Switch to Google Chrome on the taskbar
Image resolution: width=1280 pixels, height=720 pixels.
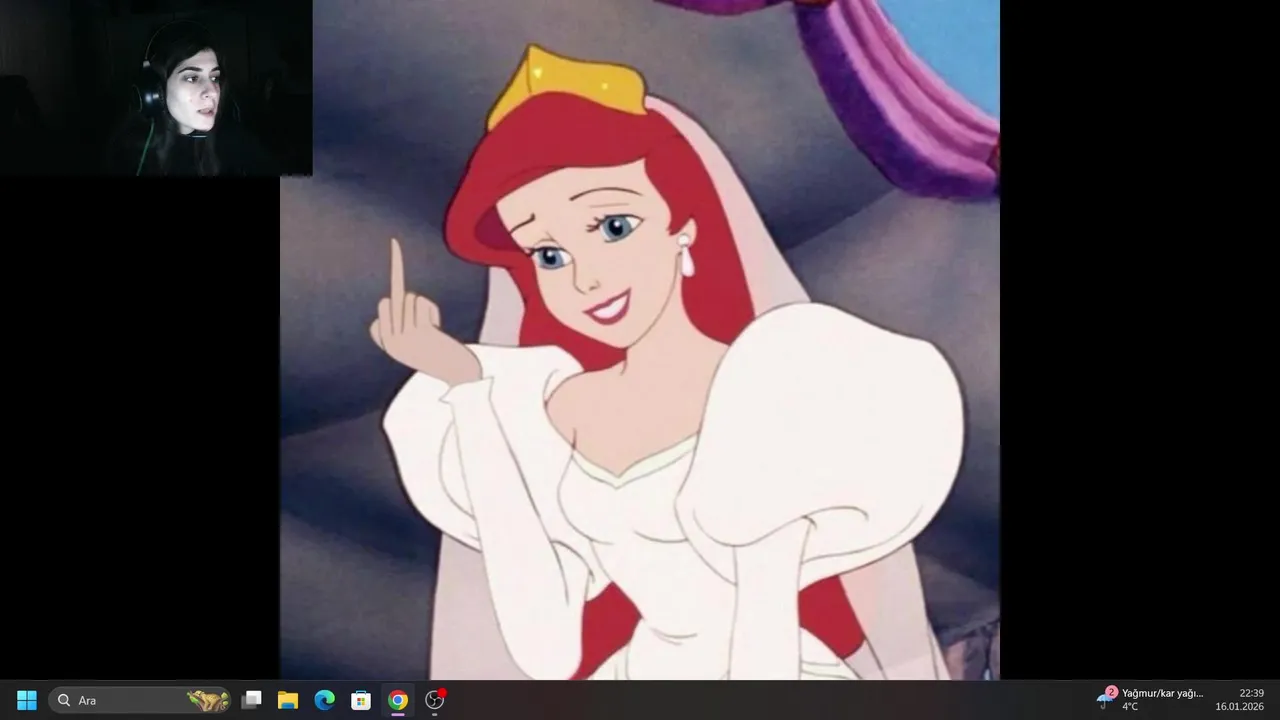(x=398, y=700)
